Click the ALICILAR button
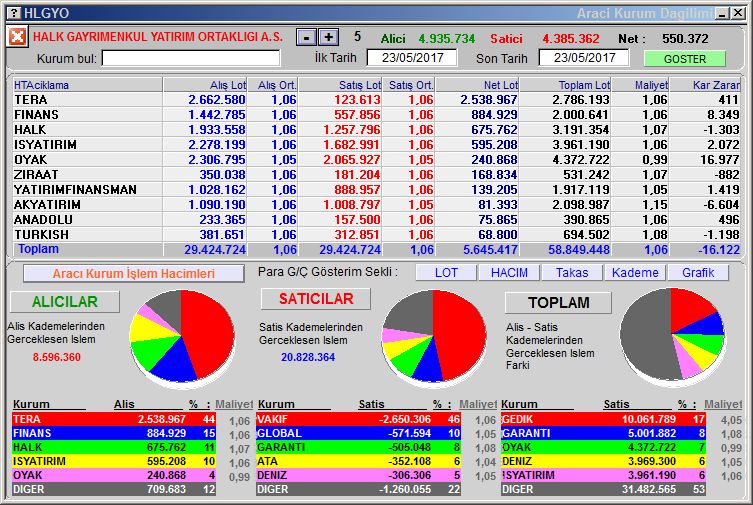 (65, 302)
